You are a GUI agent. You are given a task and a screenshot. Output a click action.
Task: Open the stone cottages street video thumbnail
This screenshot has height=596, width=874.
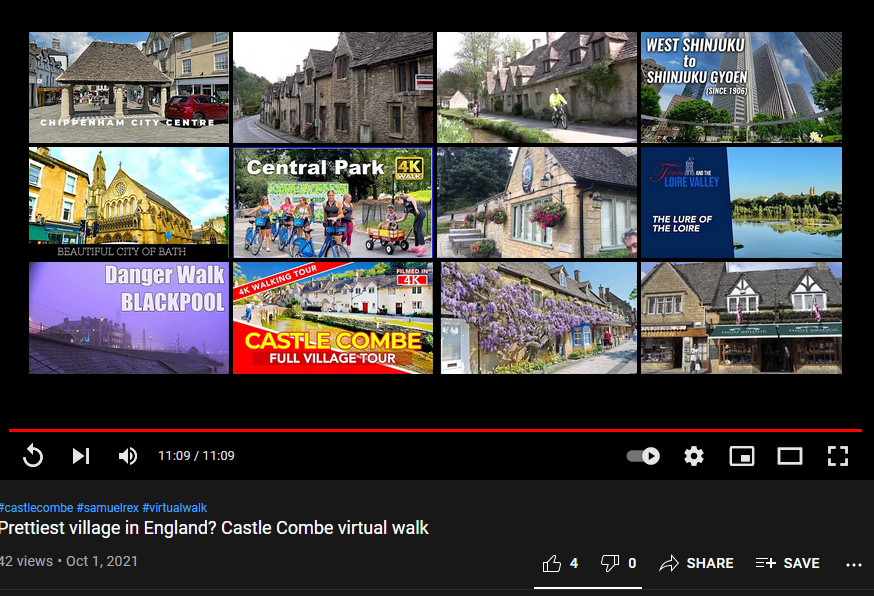333,87
